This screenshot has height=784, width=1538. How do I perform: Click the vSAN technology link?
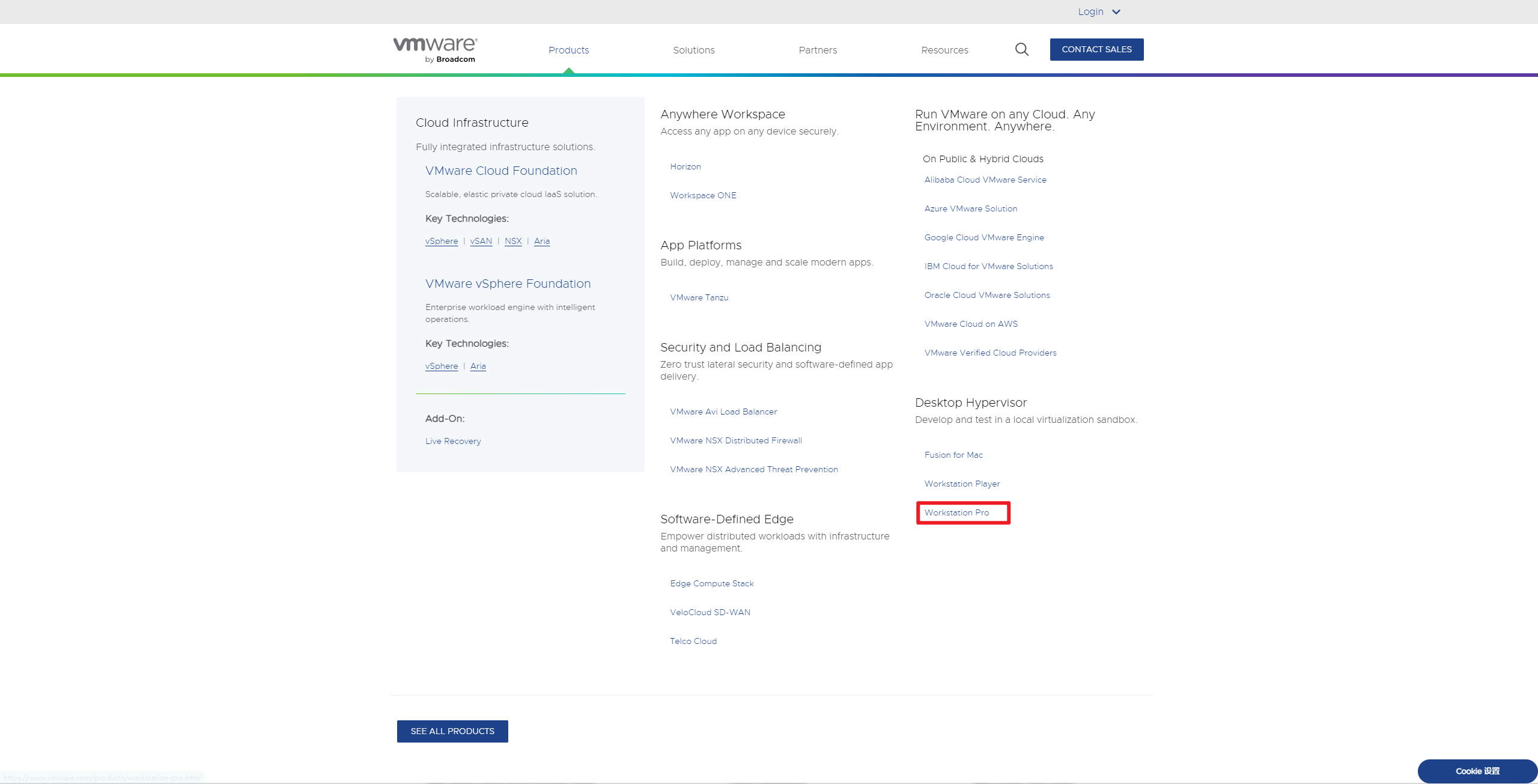click(481, 241)
